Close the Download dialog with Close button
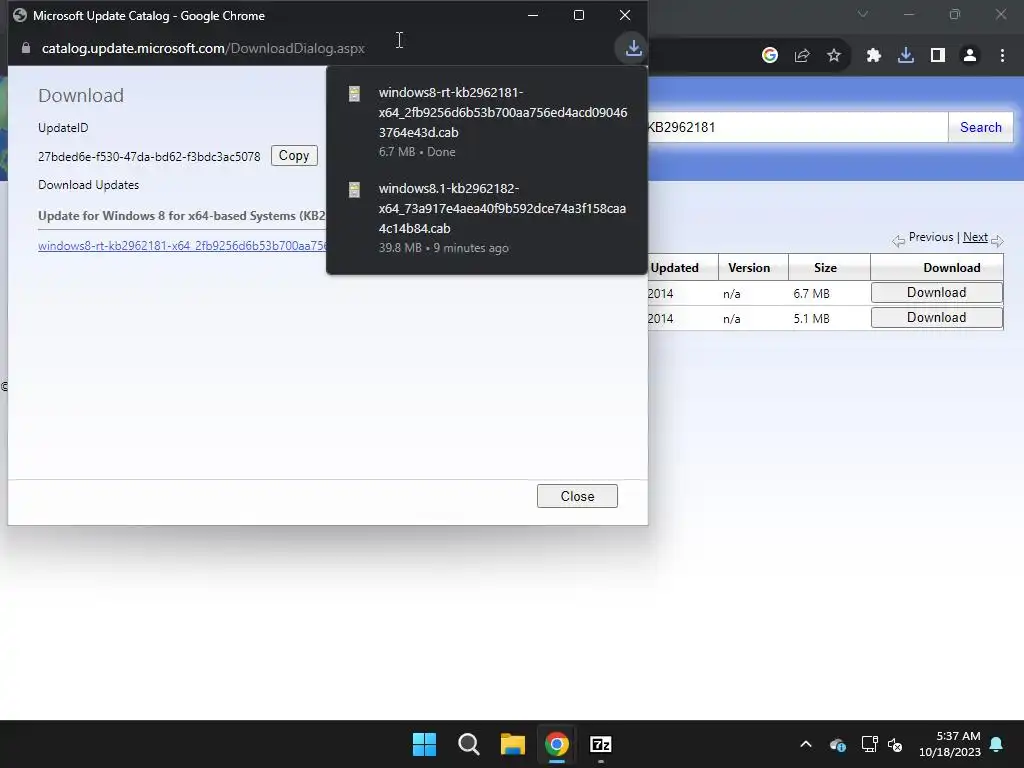 pyautogui.click(x=577, y=496)
